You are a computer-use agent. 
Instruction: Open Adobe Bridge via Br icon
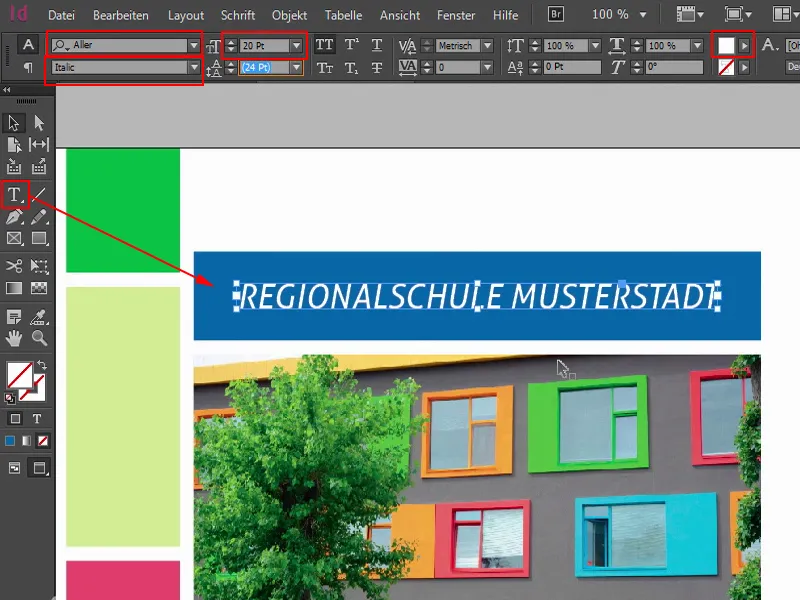[x=556, y=14]
